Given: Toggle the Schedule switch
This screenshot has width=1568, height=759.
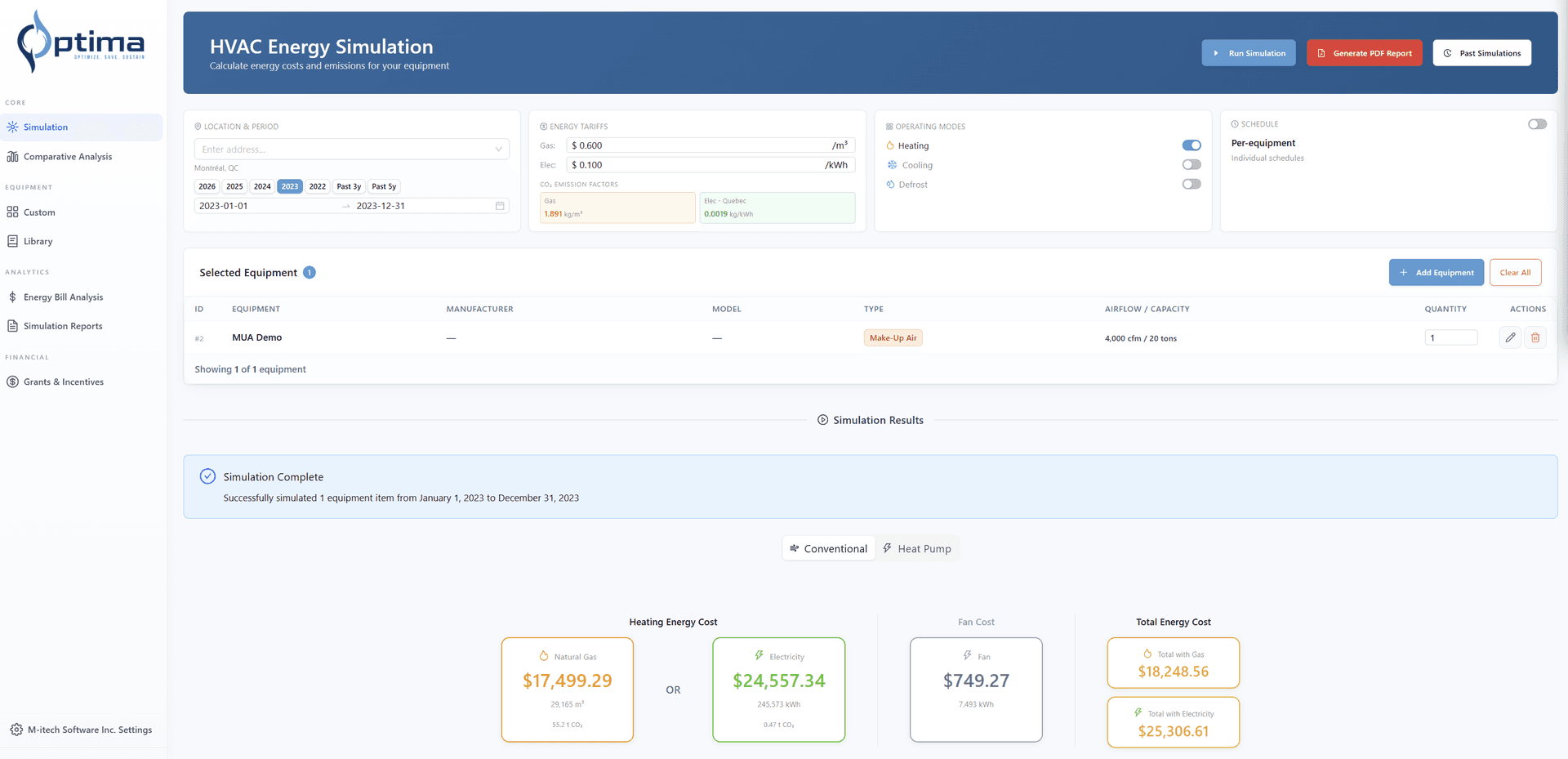Looking at the screenshot, I should tap(1537, 124).
